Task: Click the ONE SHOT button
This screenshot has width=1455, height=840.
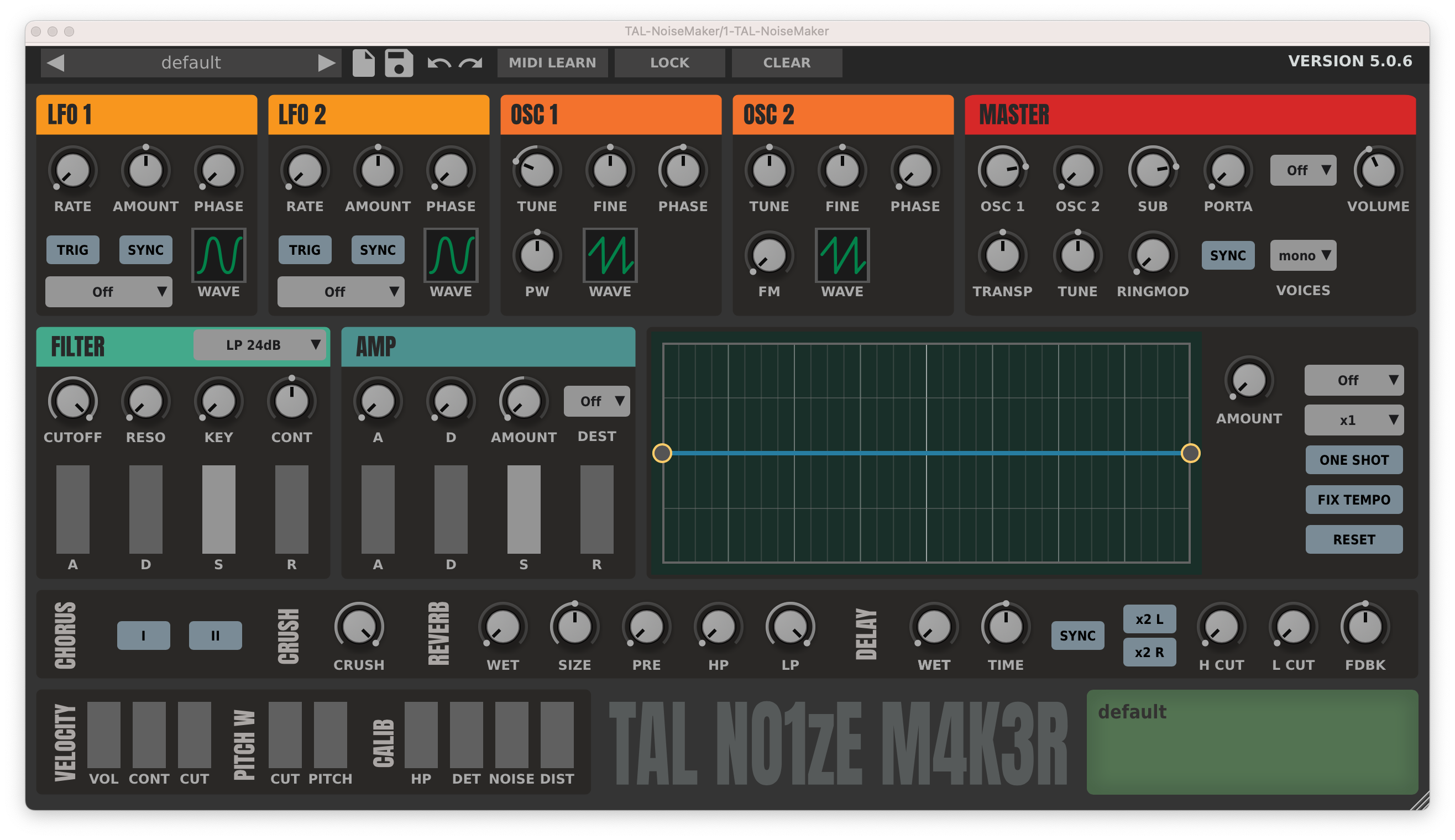Action: pyautogui.click(x=1353, y=460)
